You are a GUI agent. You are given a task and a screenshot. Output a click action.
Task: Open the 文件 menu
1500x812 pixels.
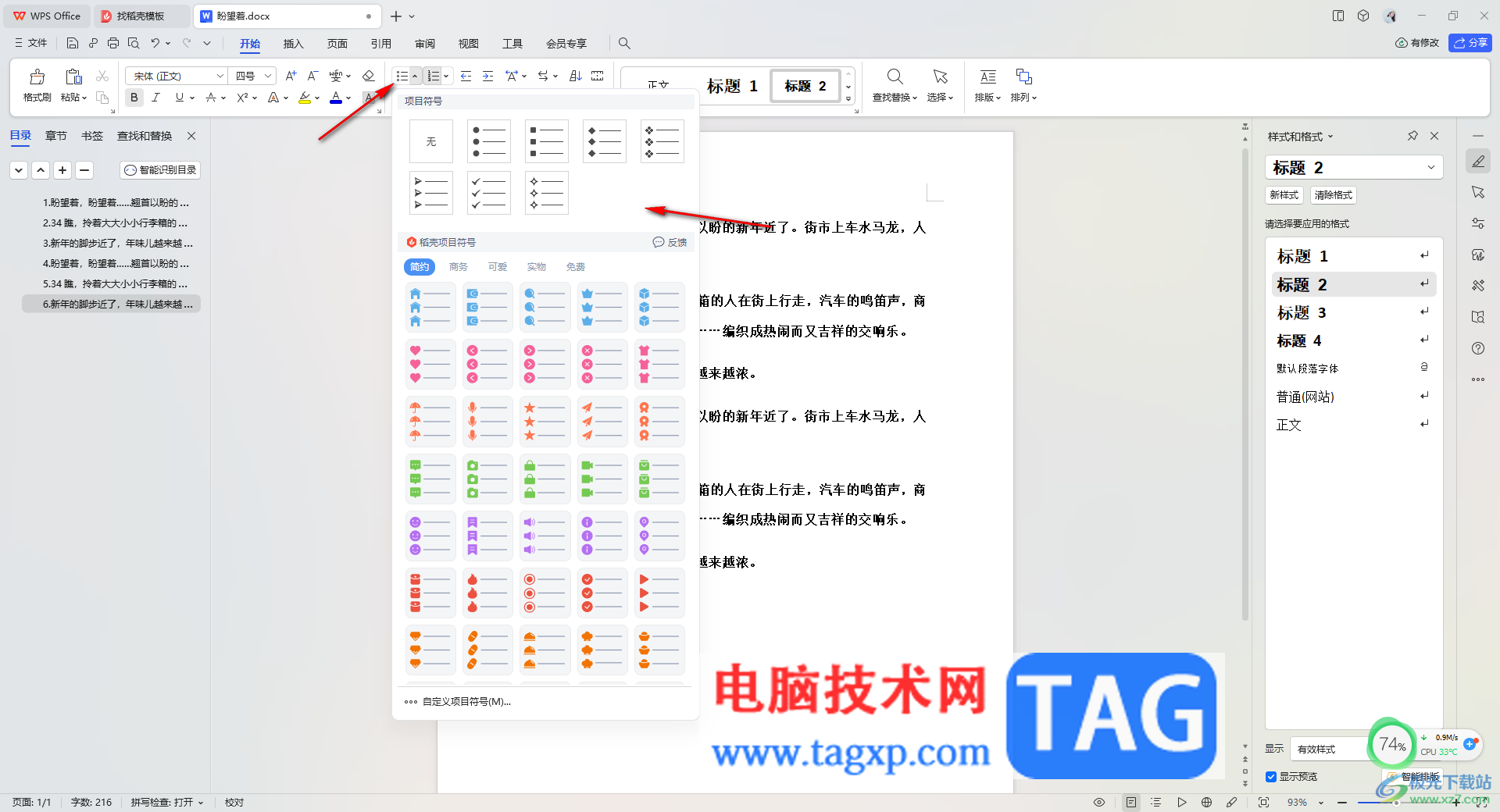tap(31, 44)
